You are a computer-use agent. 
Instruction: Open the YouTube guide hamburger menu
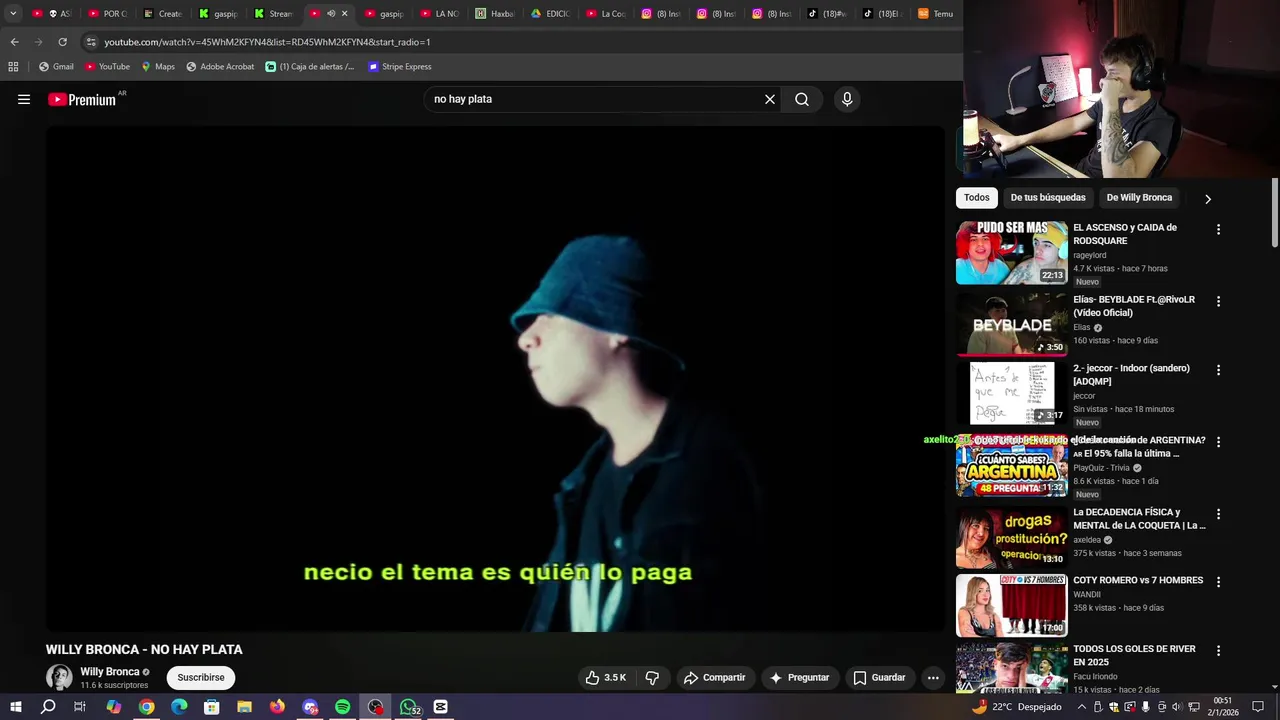(24, 99)
